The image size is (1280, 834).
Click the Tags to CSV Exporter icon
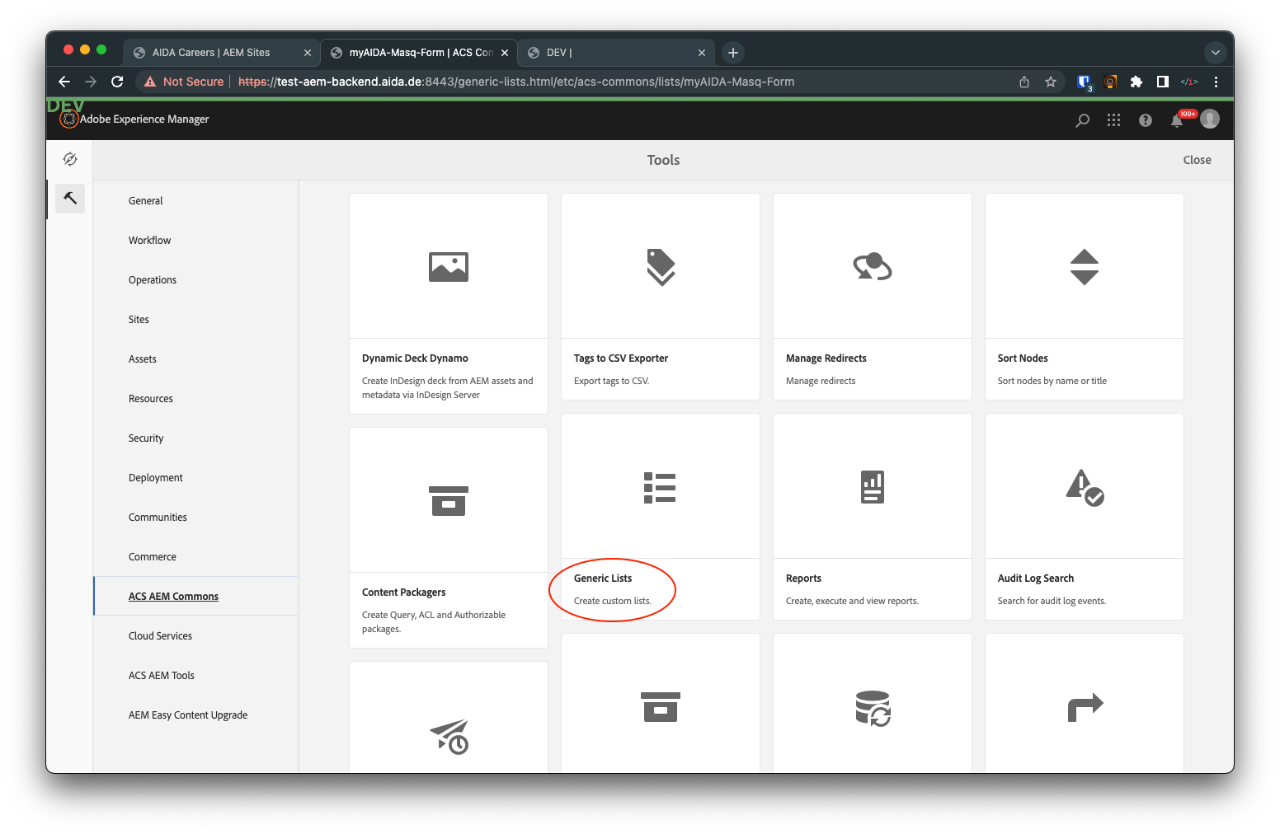[x=660, y=267]
